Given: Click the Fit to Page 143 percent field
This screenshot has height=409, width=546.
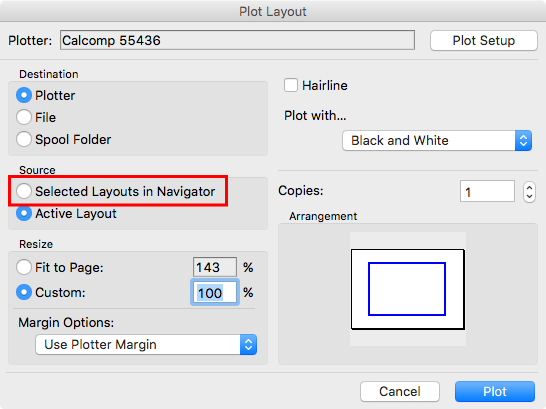Looking at the screenshot, I should click(x=215, y=267).
